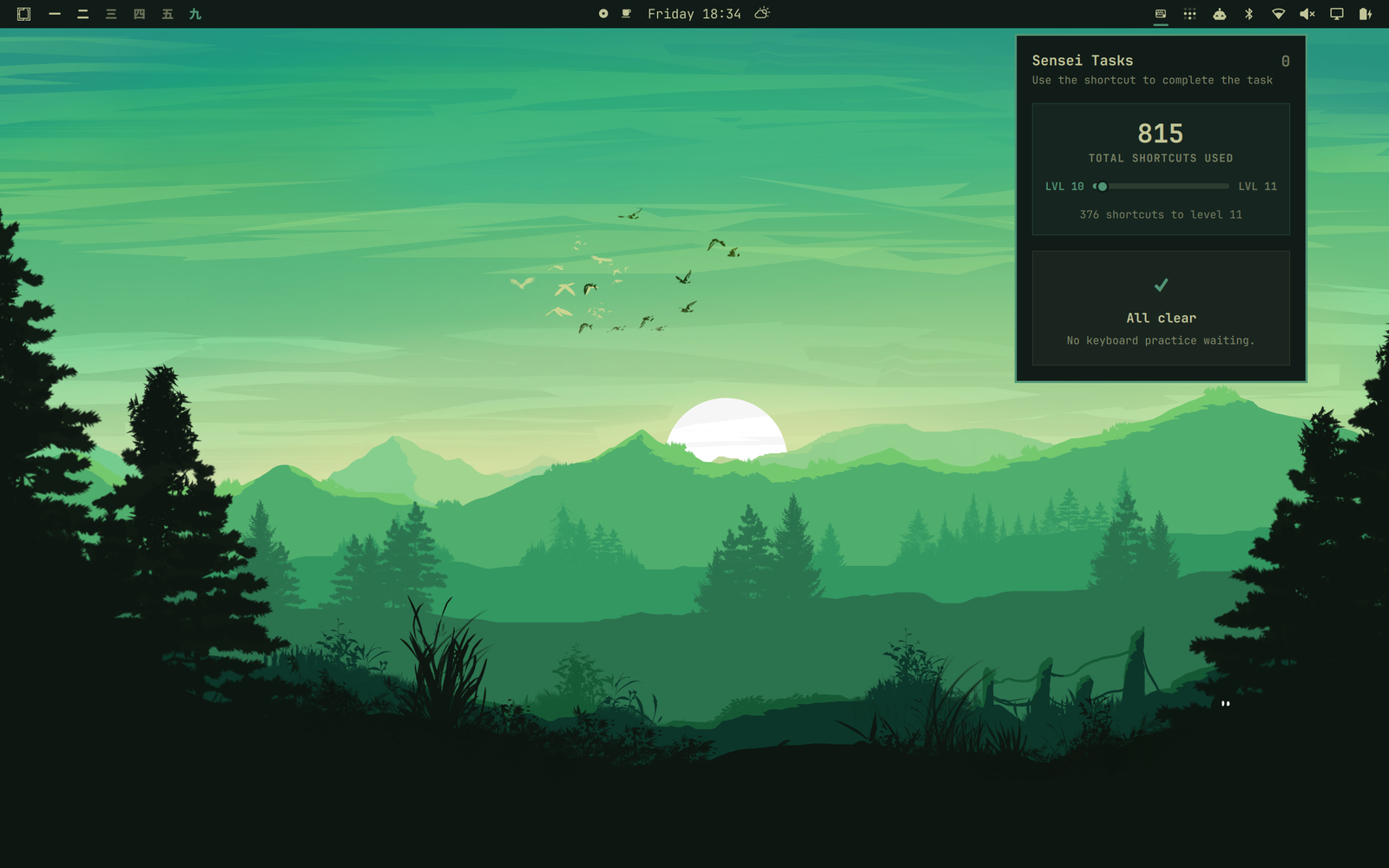The image size is (1389, 868).
Task: Switch to workspace 二 (two)
Action: pyautogui.click(x=82, y=14)
